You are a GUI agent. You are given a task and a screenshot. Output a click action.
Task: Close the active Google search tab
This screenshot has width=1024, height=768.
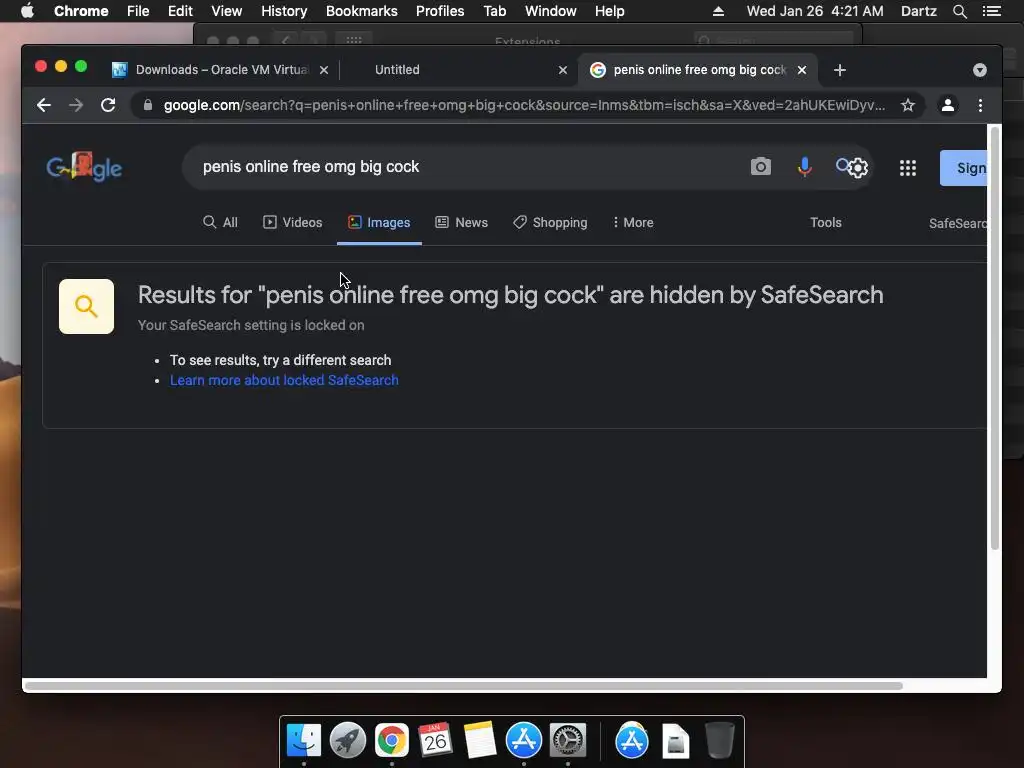802,70
